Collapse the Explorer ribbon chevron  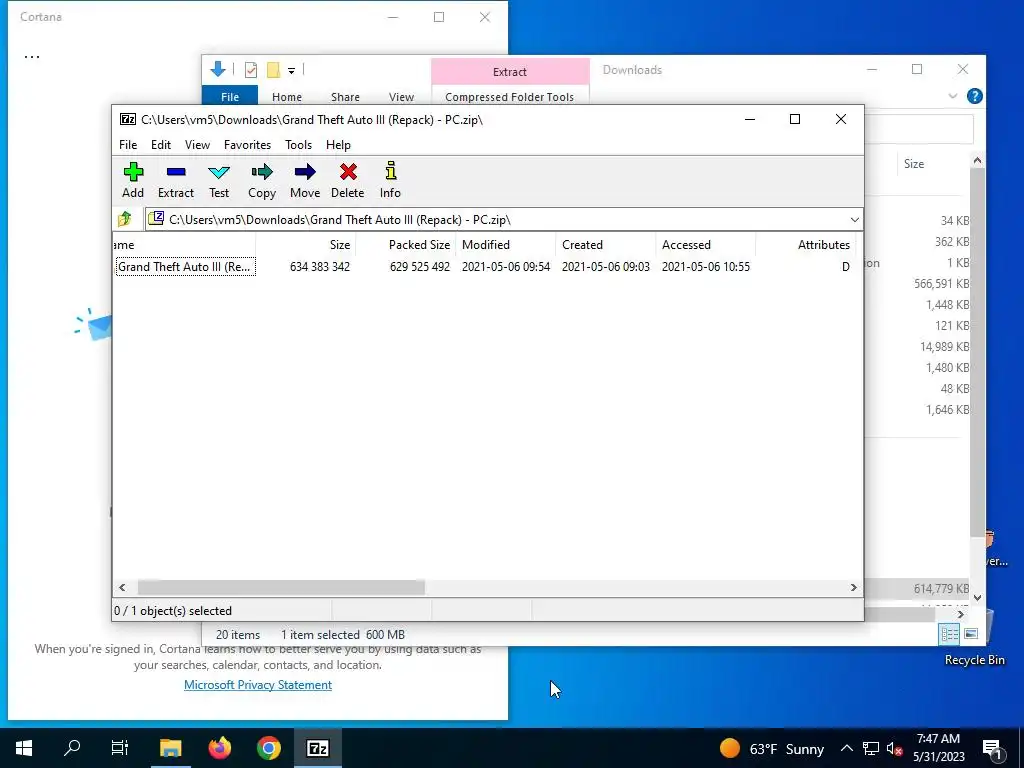pos(953,96)
